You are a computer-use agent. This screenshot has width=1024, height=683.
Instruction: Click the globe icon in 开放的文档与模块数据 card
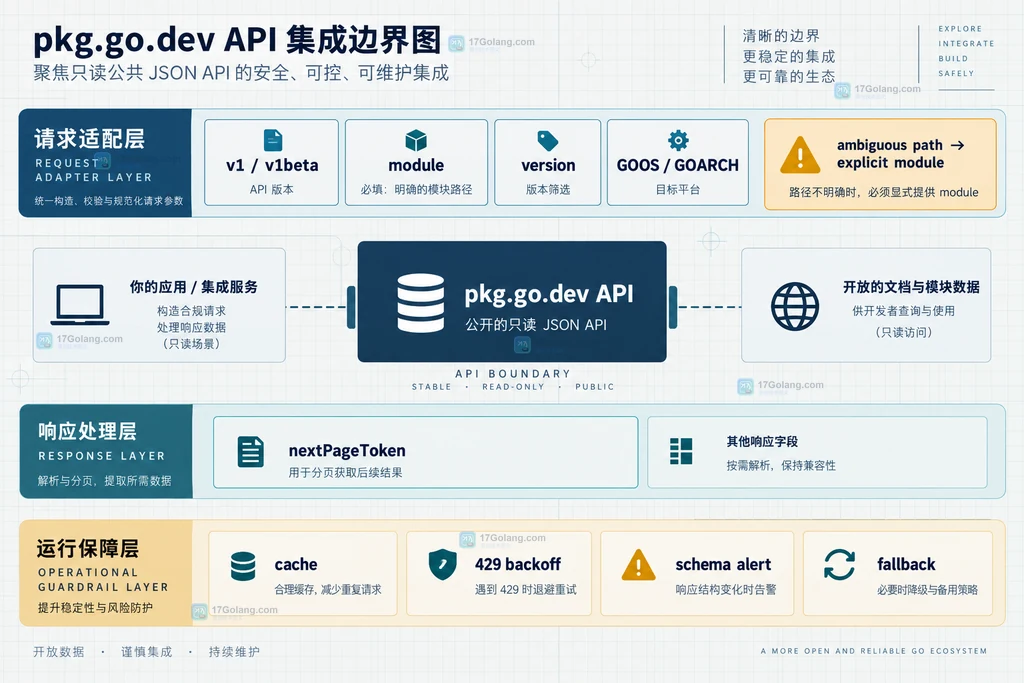[795, 306]
